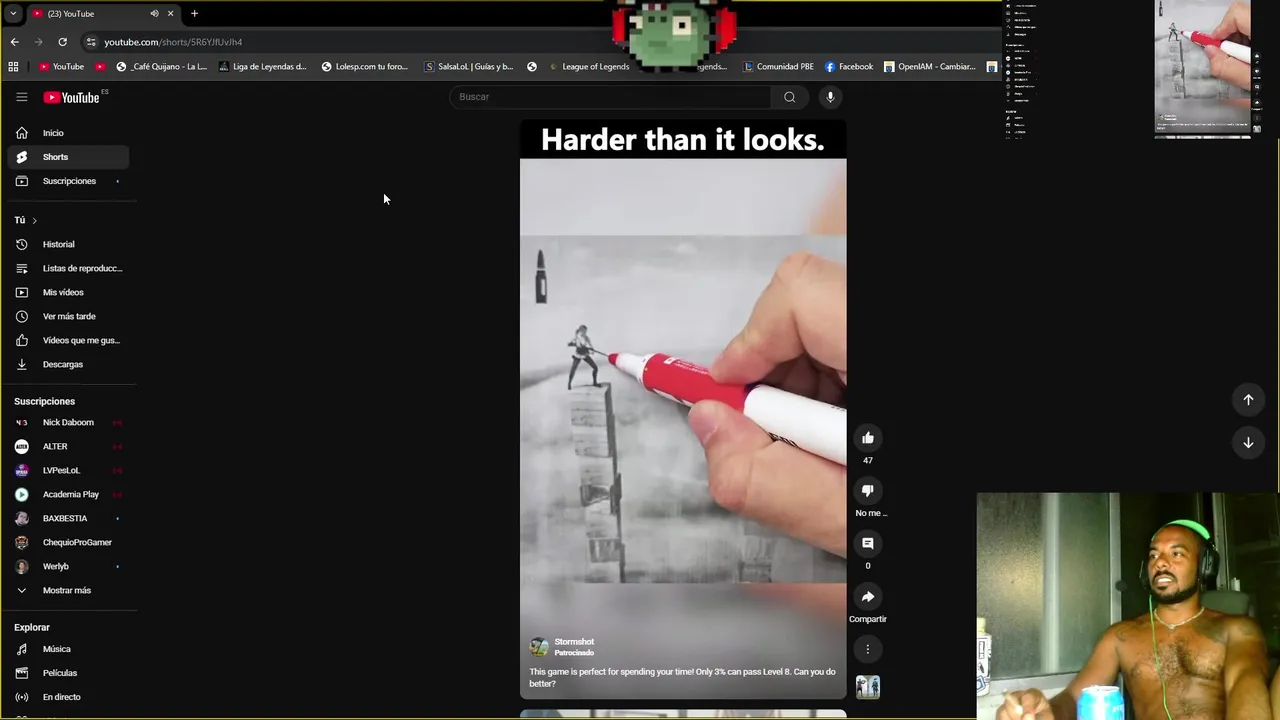Viewport: 1280px width, 720px height.
Task: Go to next short with down arrow
Action: pyautogui.click(x=1248, y=443)
